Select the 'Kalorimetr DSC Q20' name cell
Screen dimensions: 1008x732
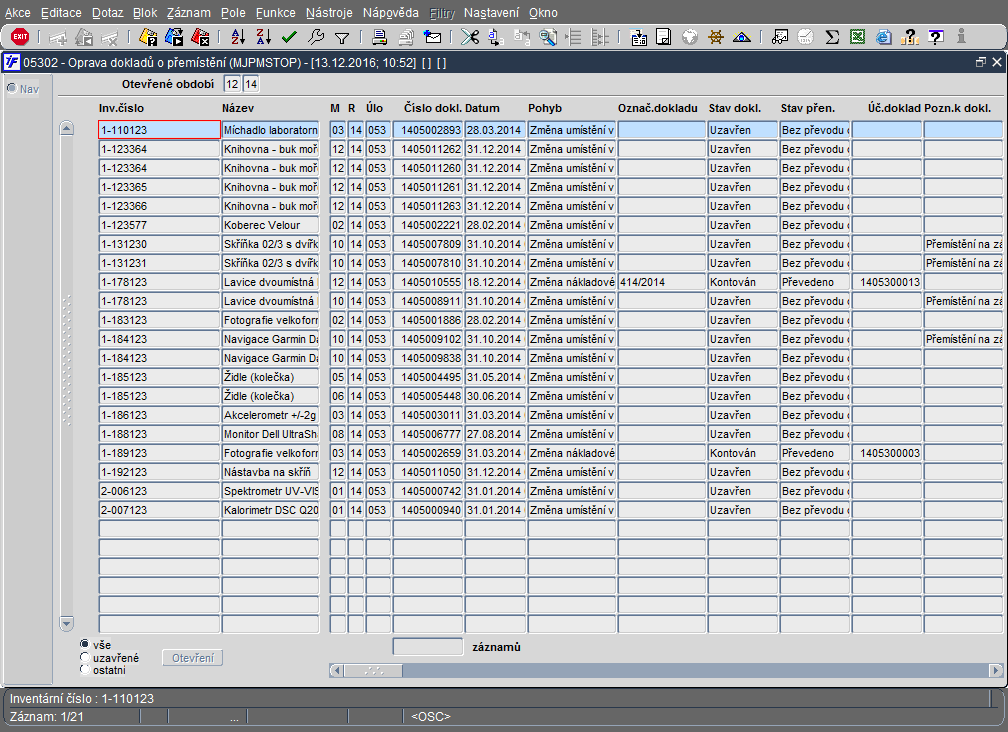[271, 510]
